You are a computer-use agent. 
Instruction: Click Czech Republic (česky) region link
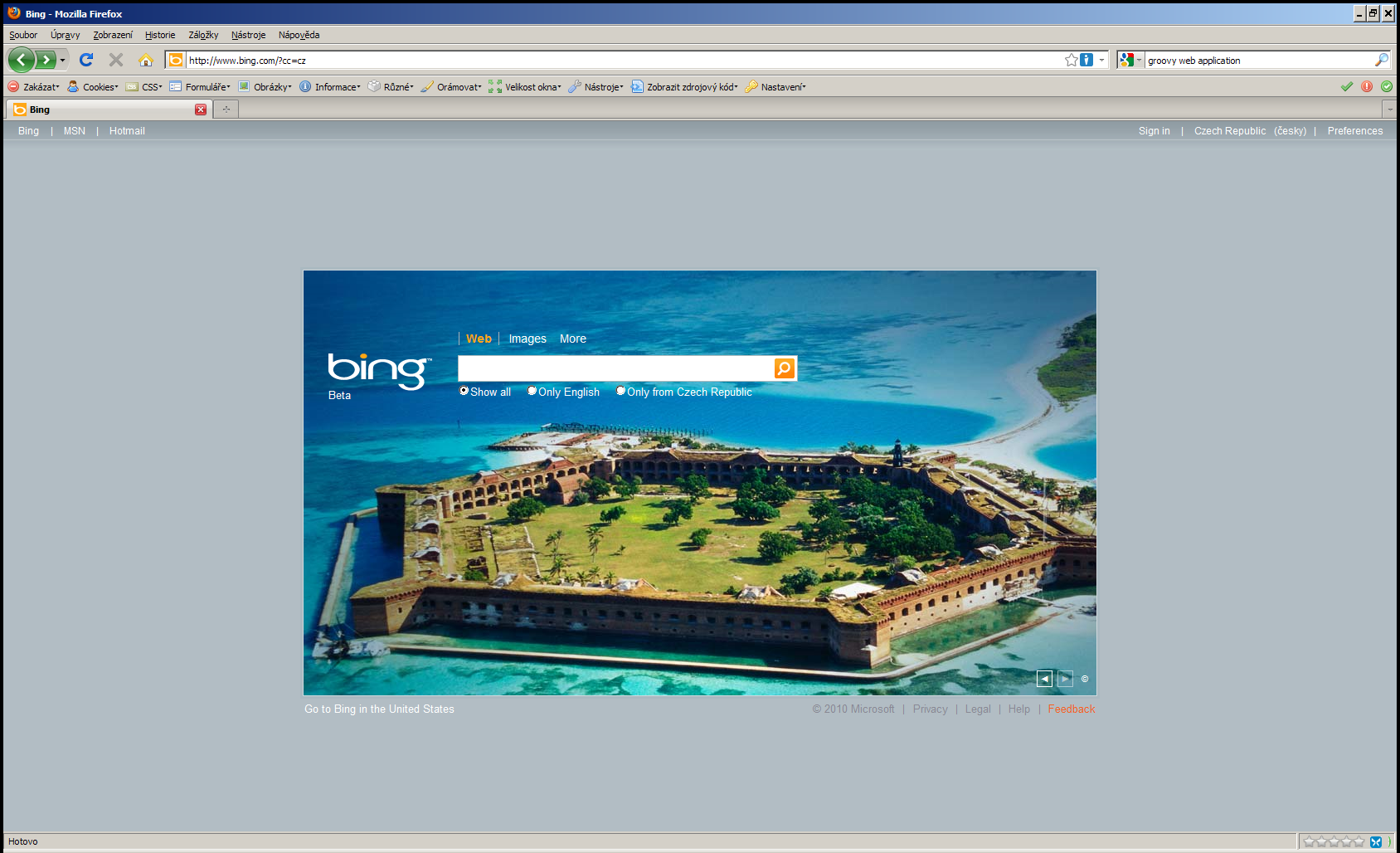[1250, 131]
